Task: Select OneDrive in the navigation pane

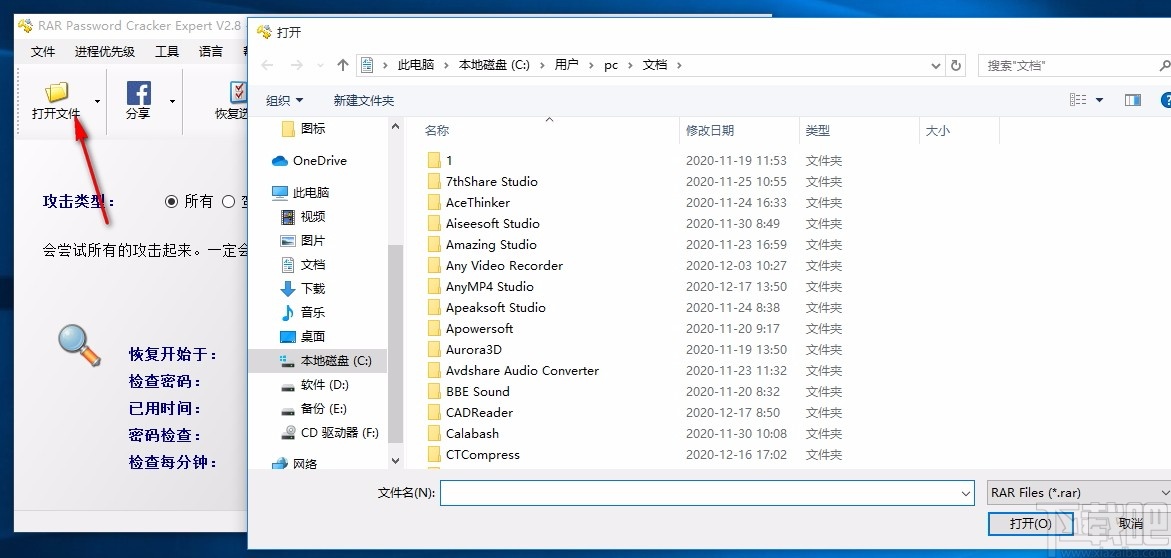Action: (309, 161)
